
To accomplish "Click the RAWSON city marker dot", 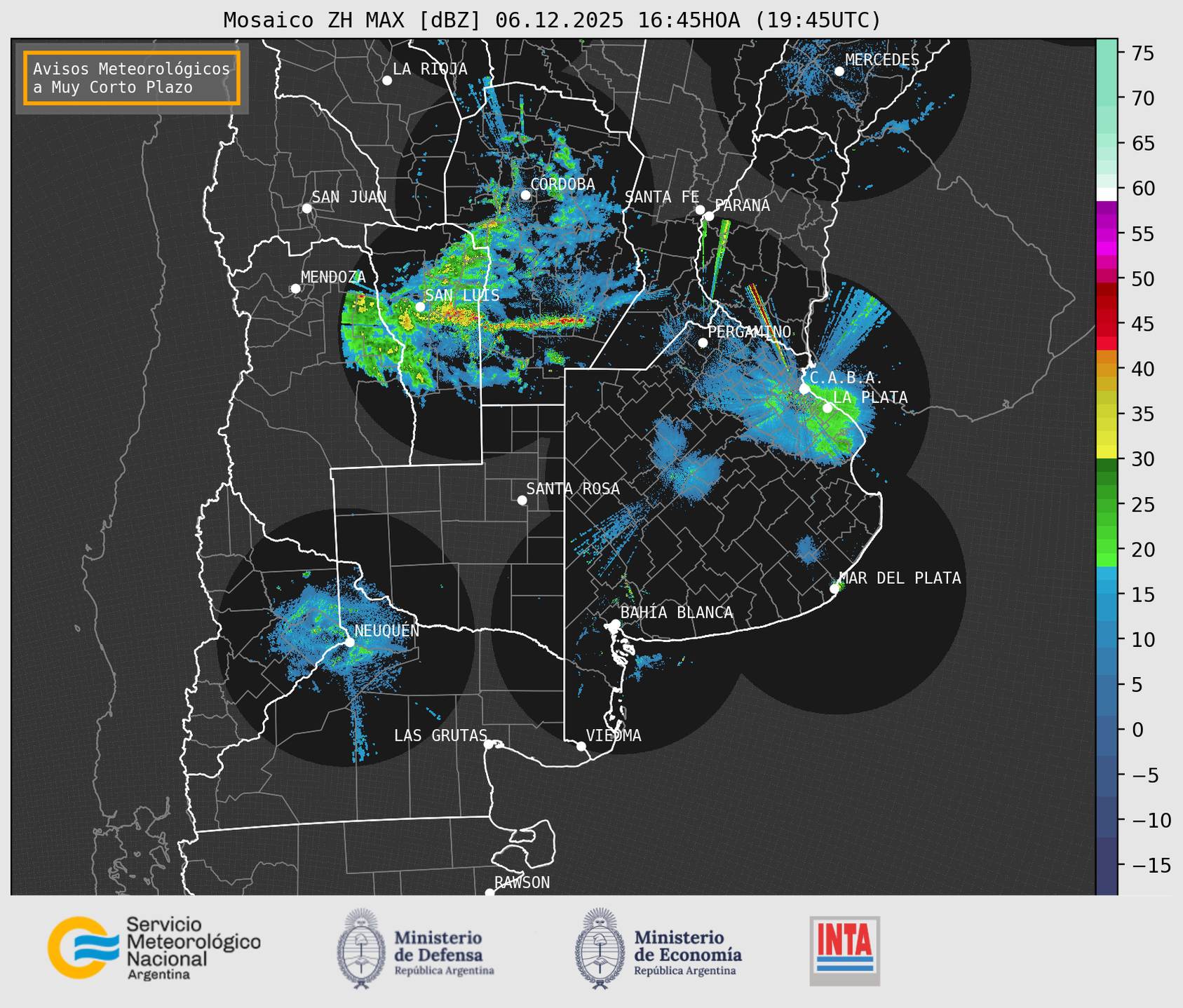I will coord(489,893).
